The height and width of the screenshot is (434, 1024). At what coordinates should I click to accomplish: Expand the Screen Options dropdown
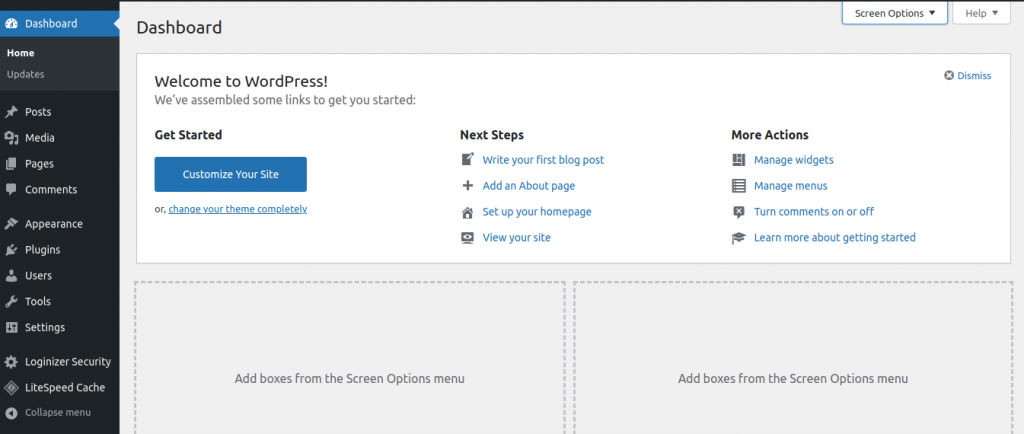tap(895, 13)
